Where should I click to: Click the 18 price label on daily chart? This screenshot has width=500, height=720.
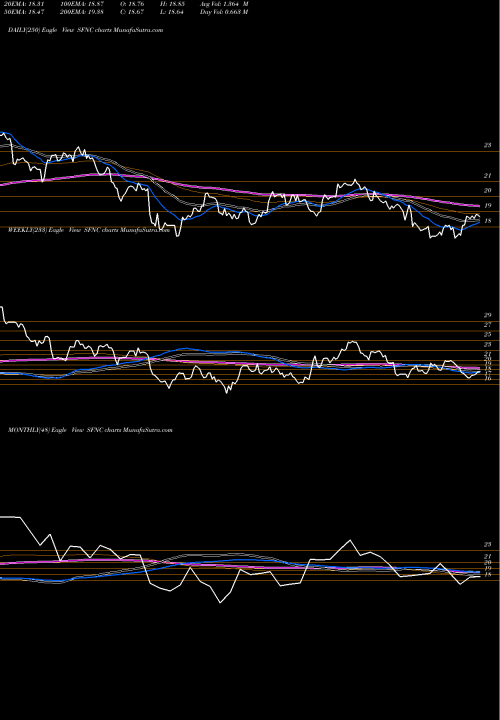click(487, 221)
